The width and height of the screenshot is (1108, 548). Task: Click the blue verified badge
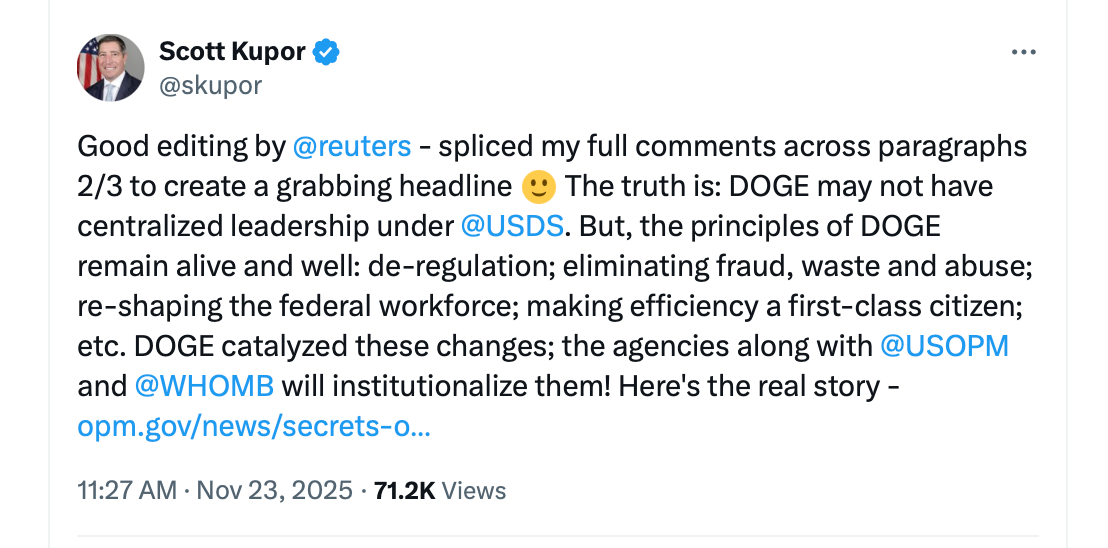327,52
